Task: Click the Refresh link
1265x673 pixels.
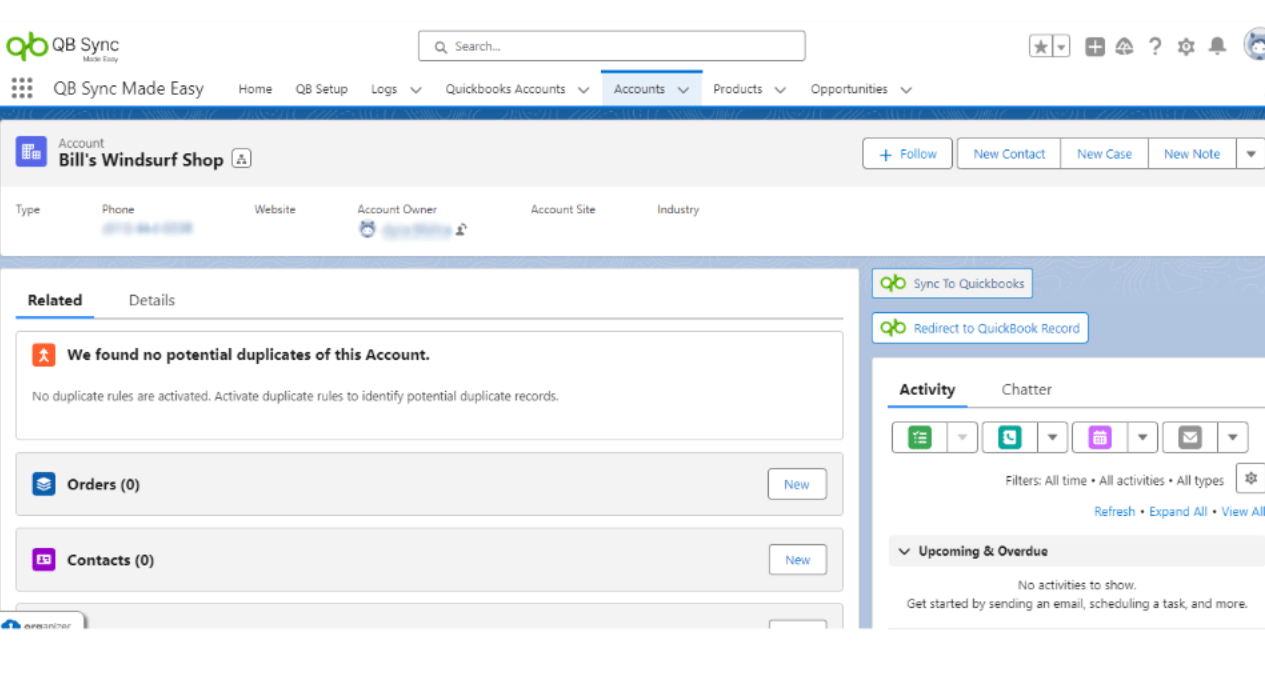Action: click(x=1114, y=511)
